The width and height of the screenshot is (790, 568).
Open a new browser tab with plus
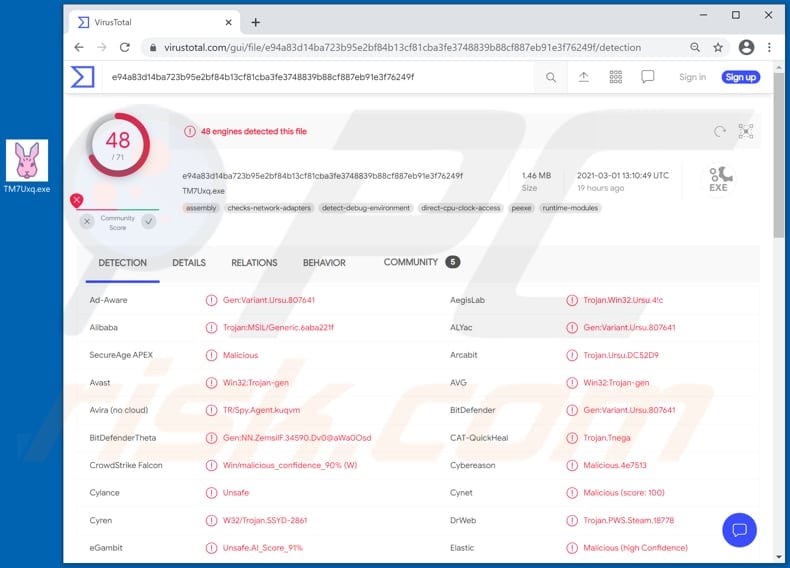pyautogui.click(x=255, y=23)
